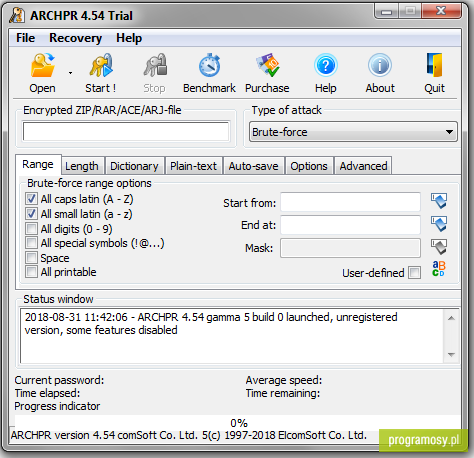Screen dimensions: 474x458
Task: Switch to the Length tab
Action: point(82,166)
